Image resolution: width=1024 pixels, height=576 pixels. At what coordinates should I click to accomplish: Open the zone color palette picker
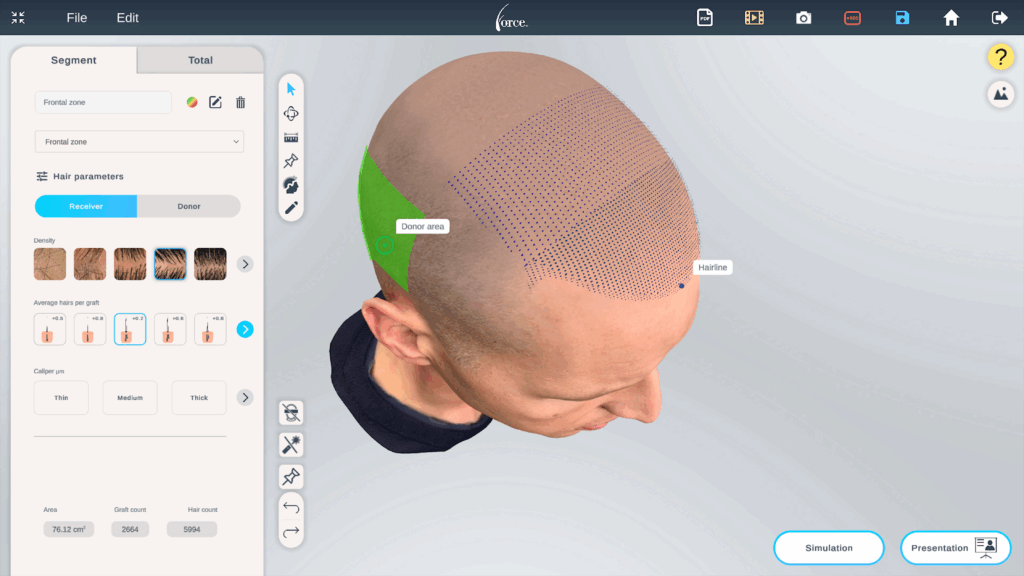click(192, 100)
